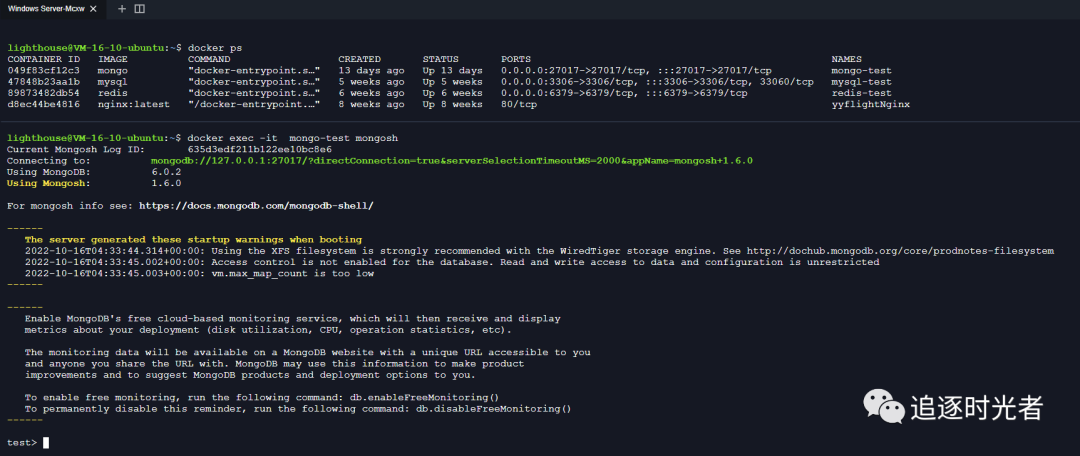Click the redis-test container name

(x=861, y=93)
